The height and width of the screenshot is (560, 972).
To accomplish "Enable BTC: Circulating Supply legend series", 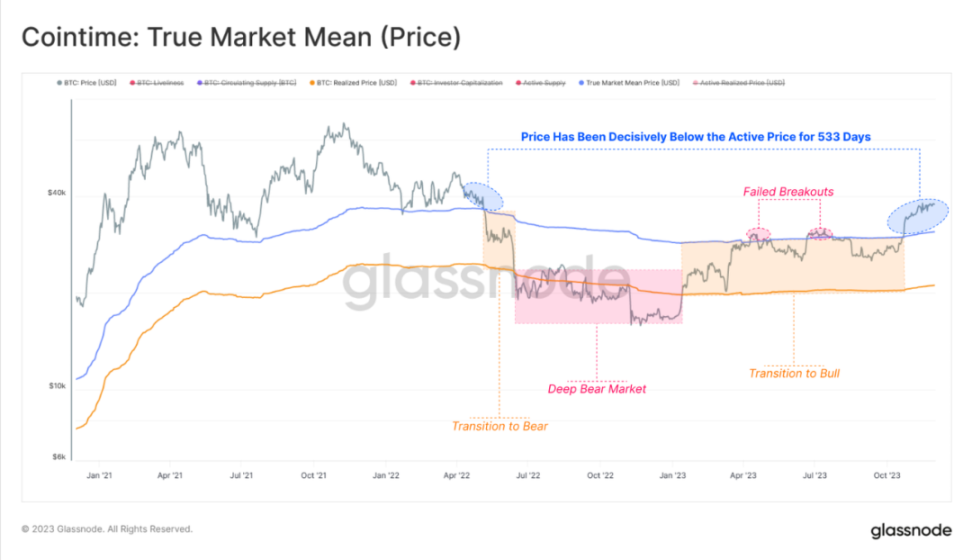I will [x=247, y=82].
